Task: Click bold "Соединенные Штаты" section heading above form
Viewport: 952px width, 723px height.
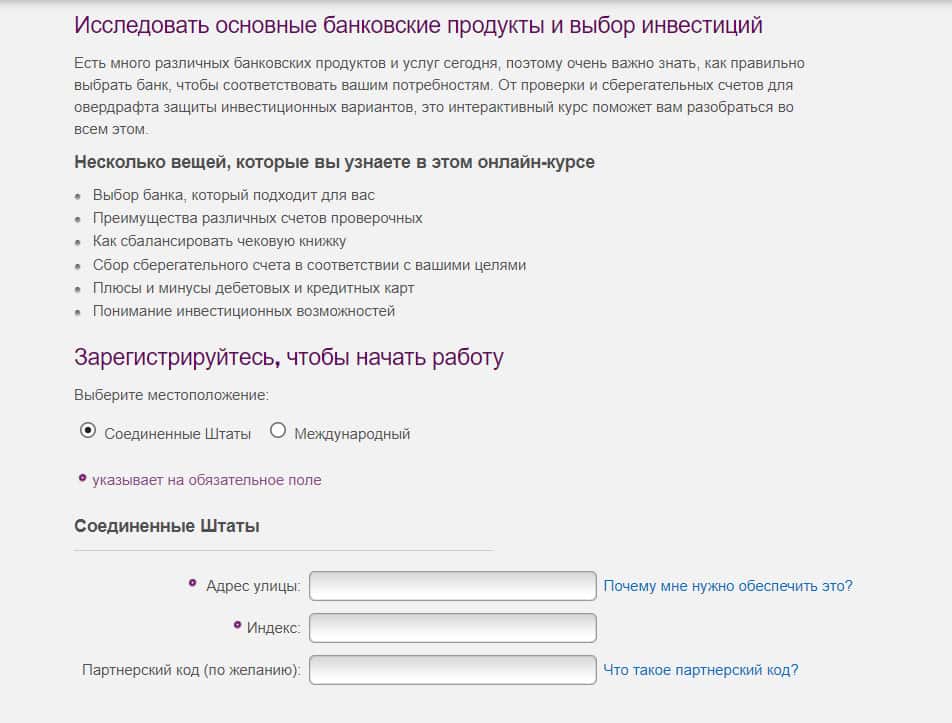Action: coord(167,526)
